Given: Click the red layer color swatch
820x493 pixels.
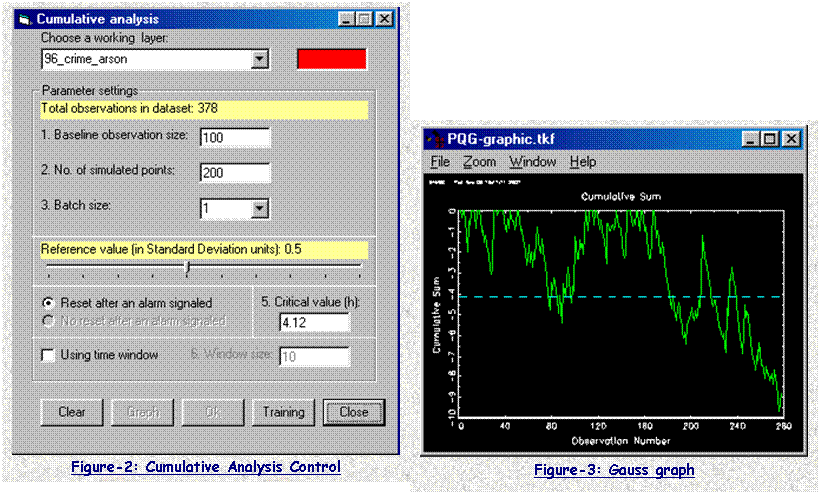Looking at the screenshot, I should (x=332, y=59).
